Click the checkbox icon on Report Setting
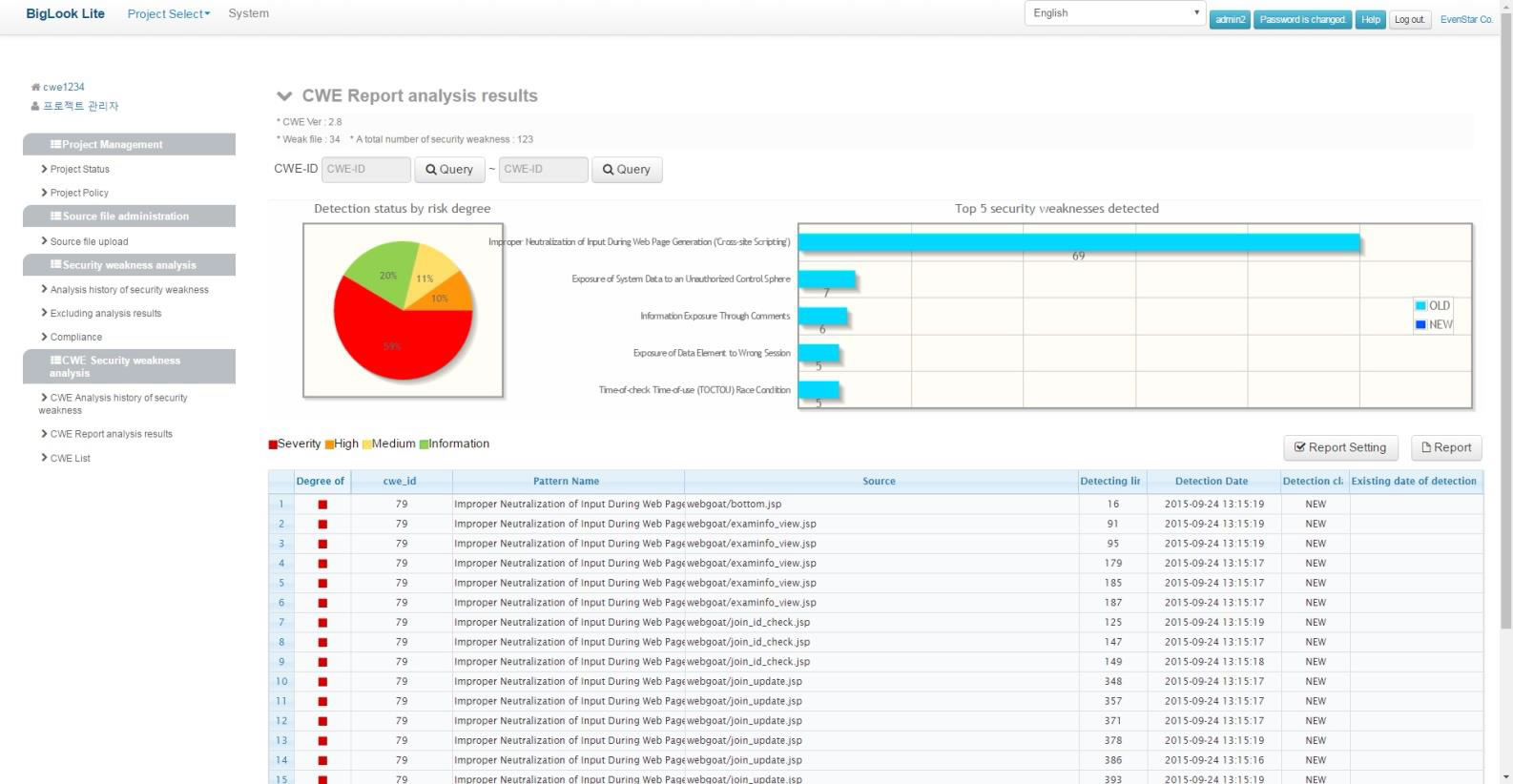The image size is (1513, 784). pos(1299,447)
